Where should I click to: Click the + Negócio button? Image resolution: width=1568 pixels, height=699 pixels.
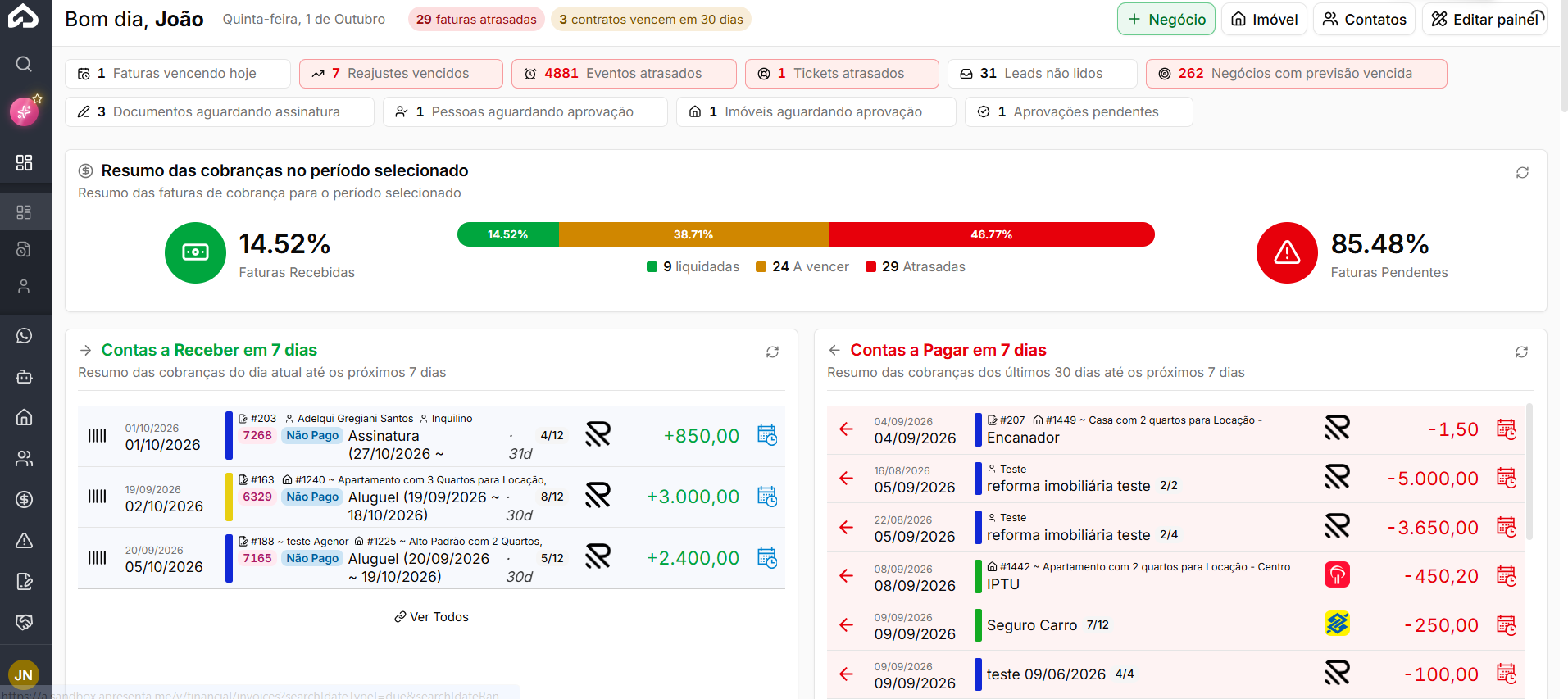click(x=1166, y=20)
